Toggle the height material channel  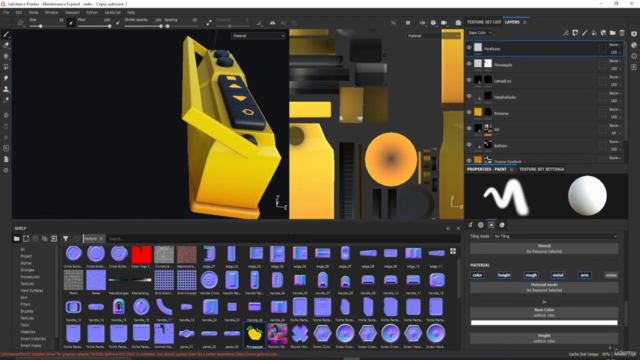[x=504, y=275]
